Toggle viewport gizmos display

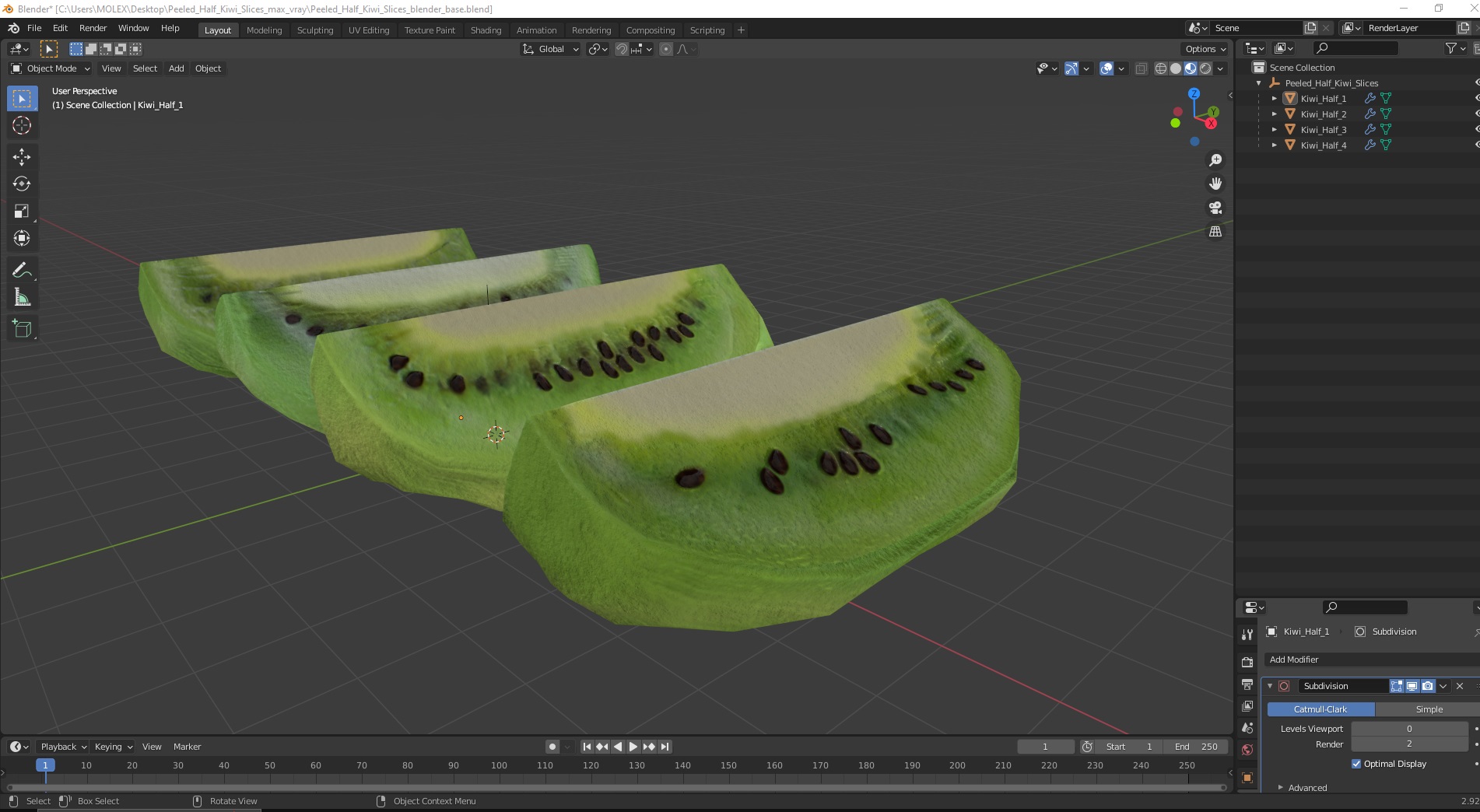(1071, 68)
